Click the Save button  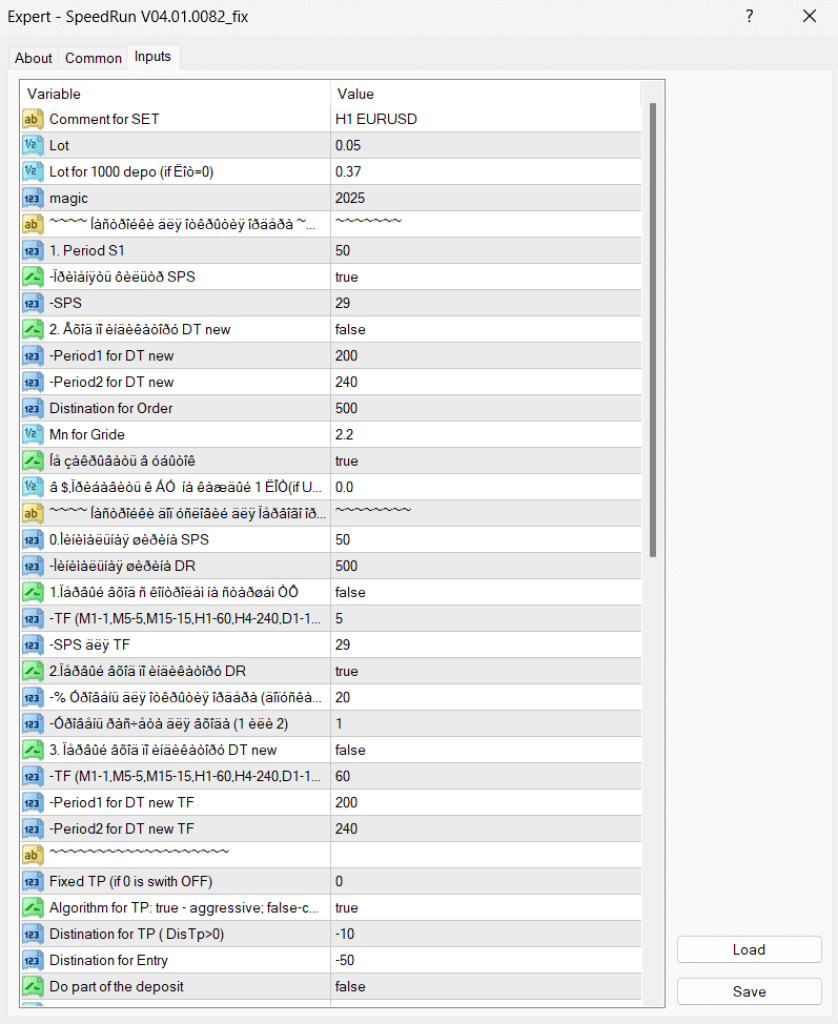(749, 991)
